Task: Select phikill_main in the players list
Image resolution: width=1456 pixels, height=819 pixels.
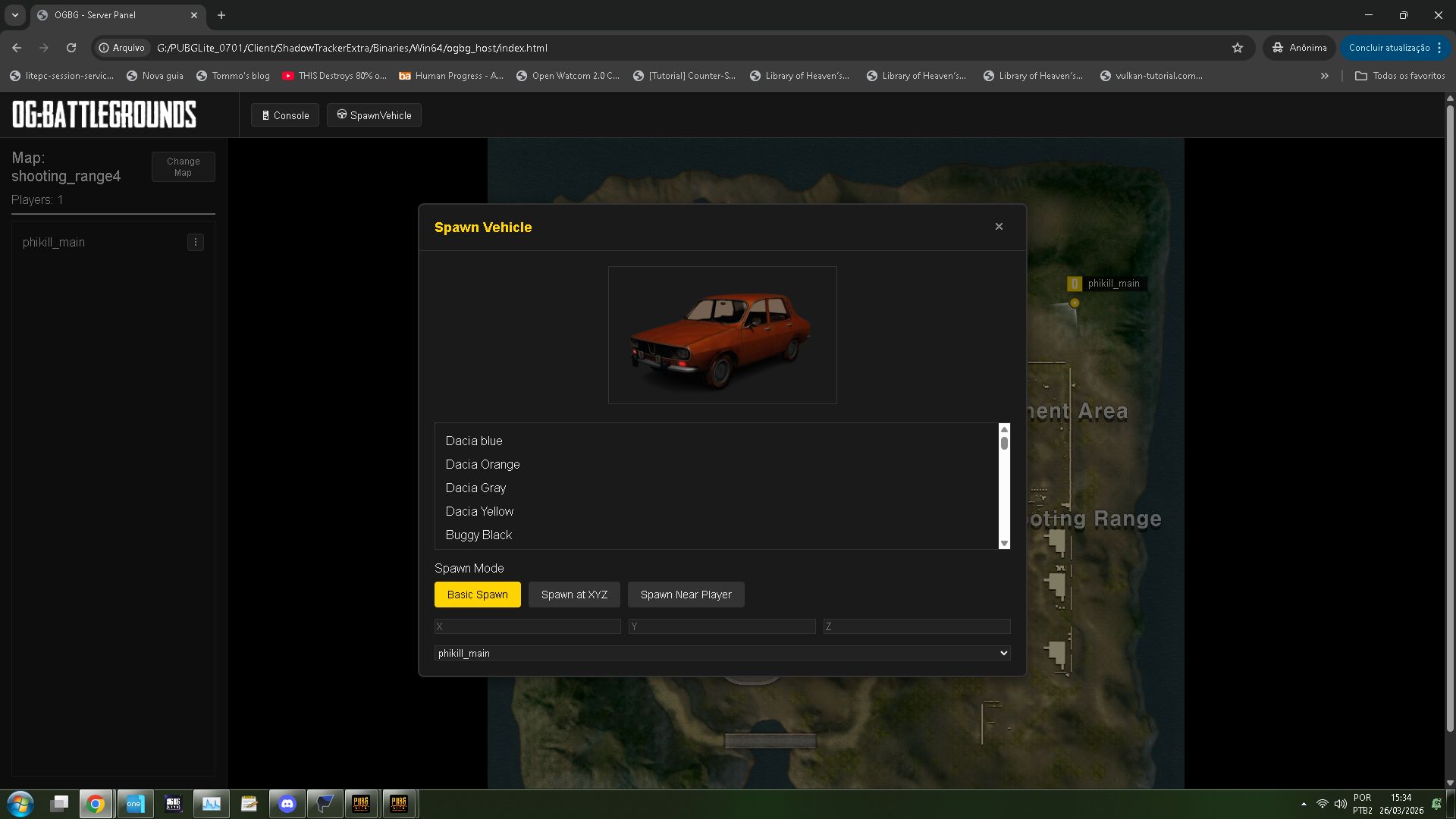Action: point(54,242)
